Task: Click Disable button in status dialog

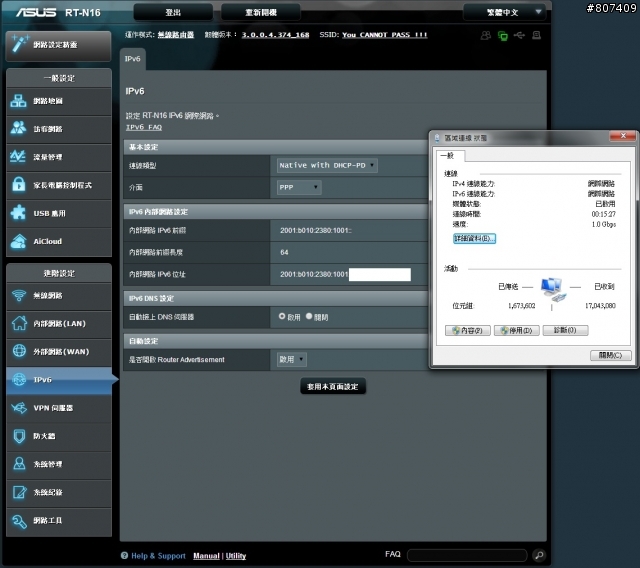Action: click(516, 331)
